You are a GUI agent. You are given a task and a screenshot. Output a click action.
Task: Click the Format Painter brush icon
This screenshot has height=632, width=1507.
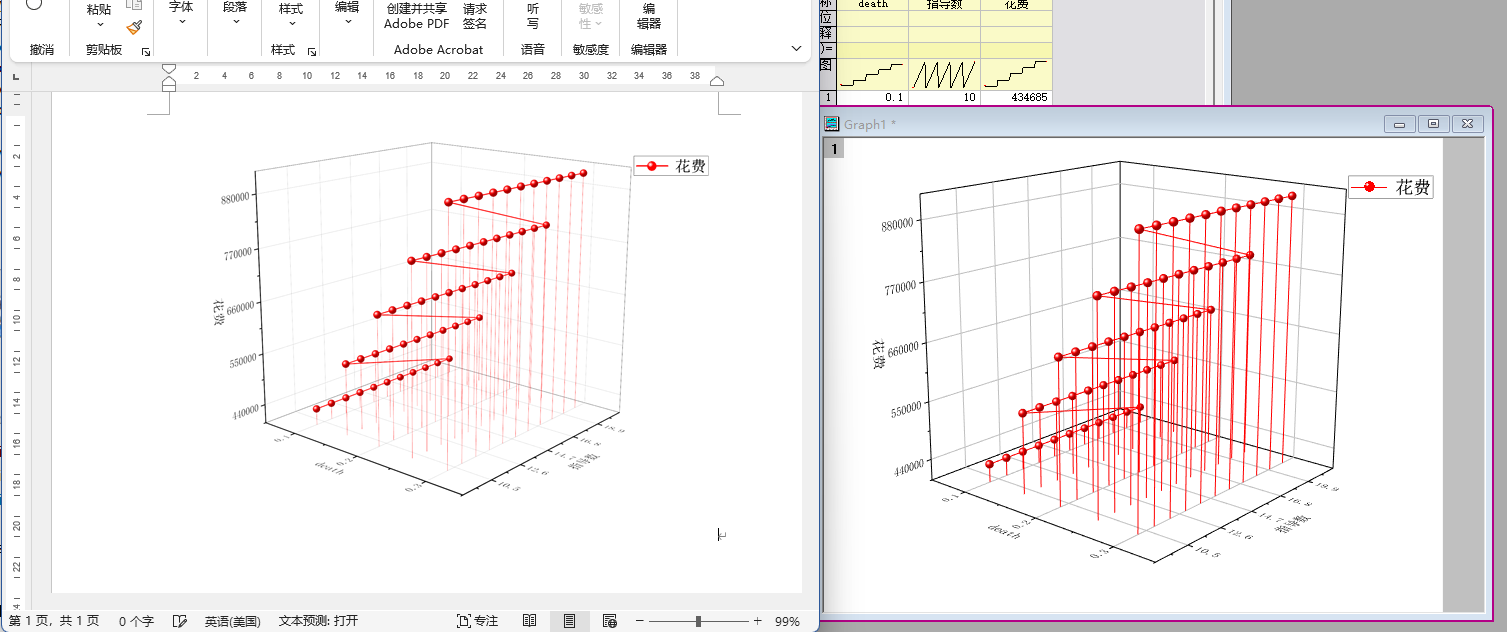click(134, 27)
